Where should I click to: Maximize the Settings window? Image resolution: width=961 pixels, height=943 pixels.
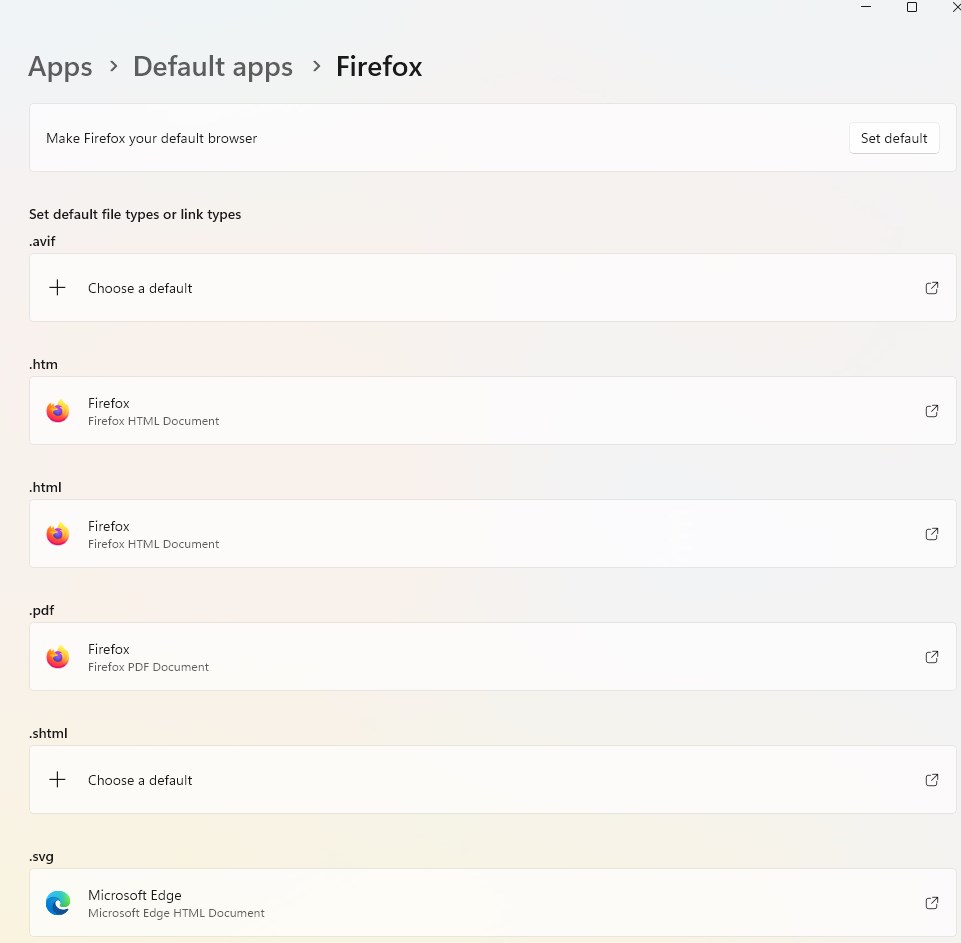point(912,7)
